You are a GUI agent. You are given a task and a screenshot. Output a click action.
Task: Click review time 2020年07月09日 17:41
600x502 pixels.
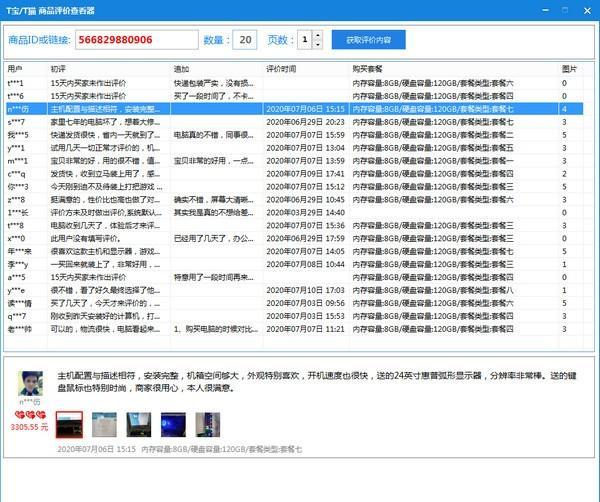pyautogui.click(x=305, y=174)
